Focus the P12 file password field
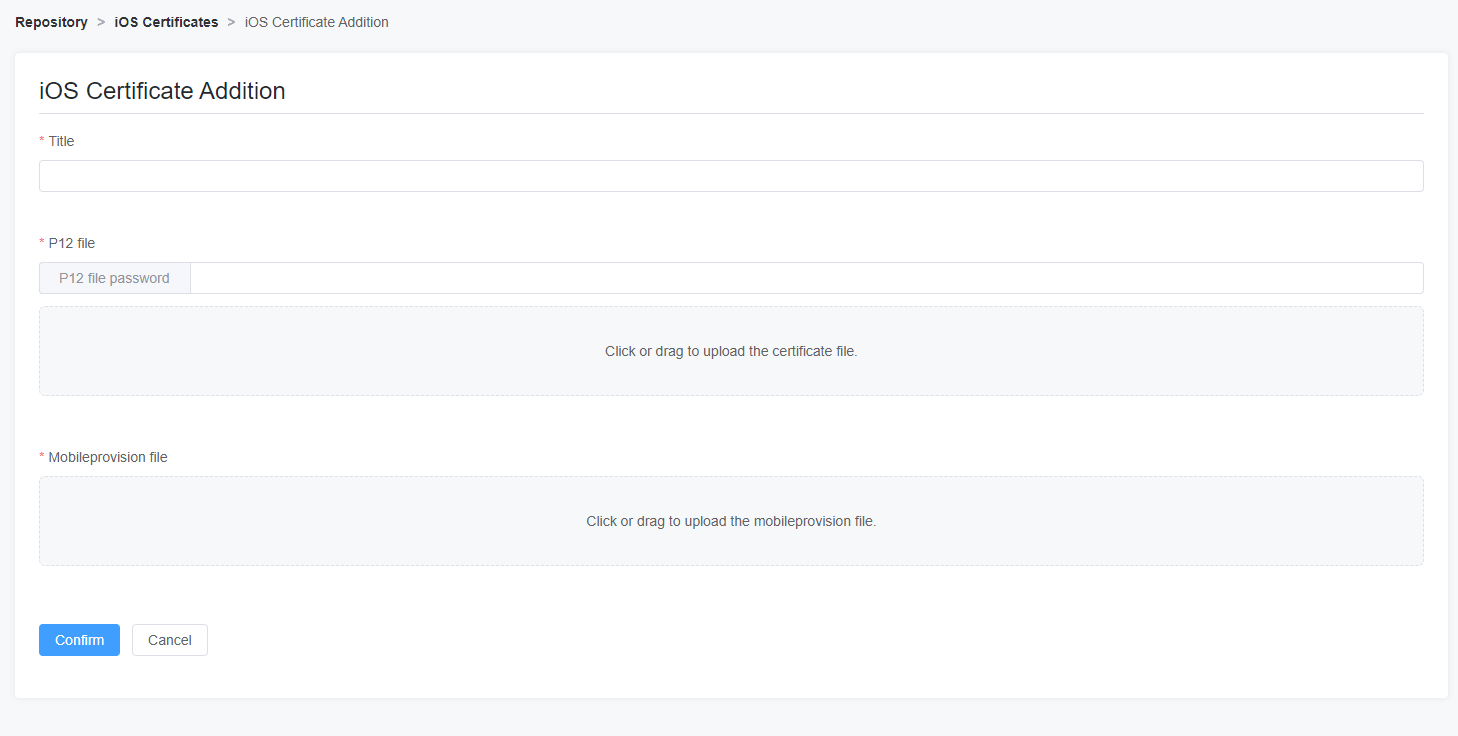 click(x=807, y=278)
